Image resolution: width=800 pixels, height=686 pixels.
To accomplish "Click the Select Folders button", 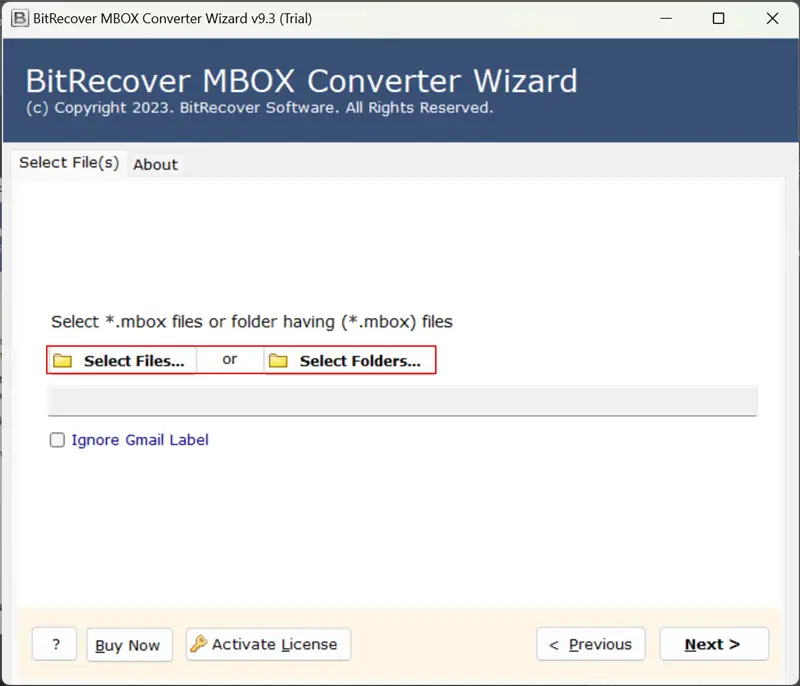I will (x=349, y=361).
